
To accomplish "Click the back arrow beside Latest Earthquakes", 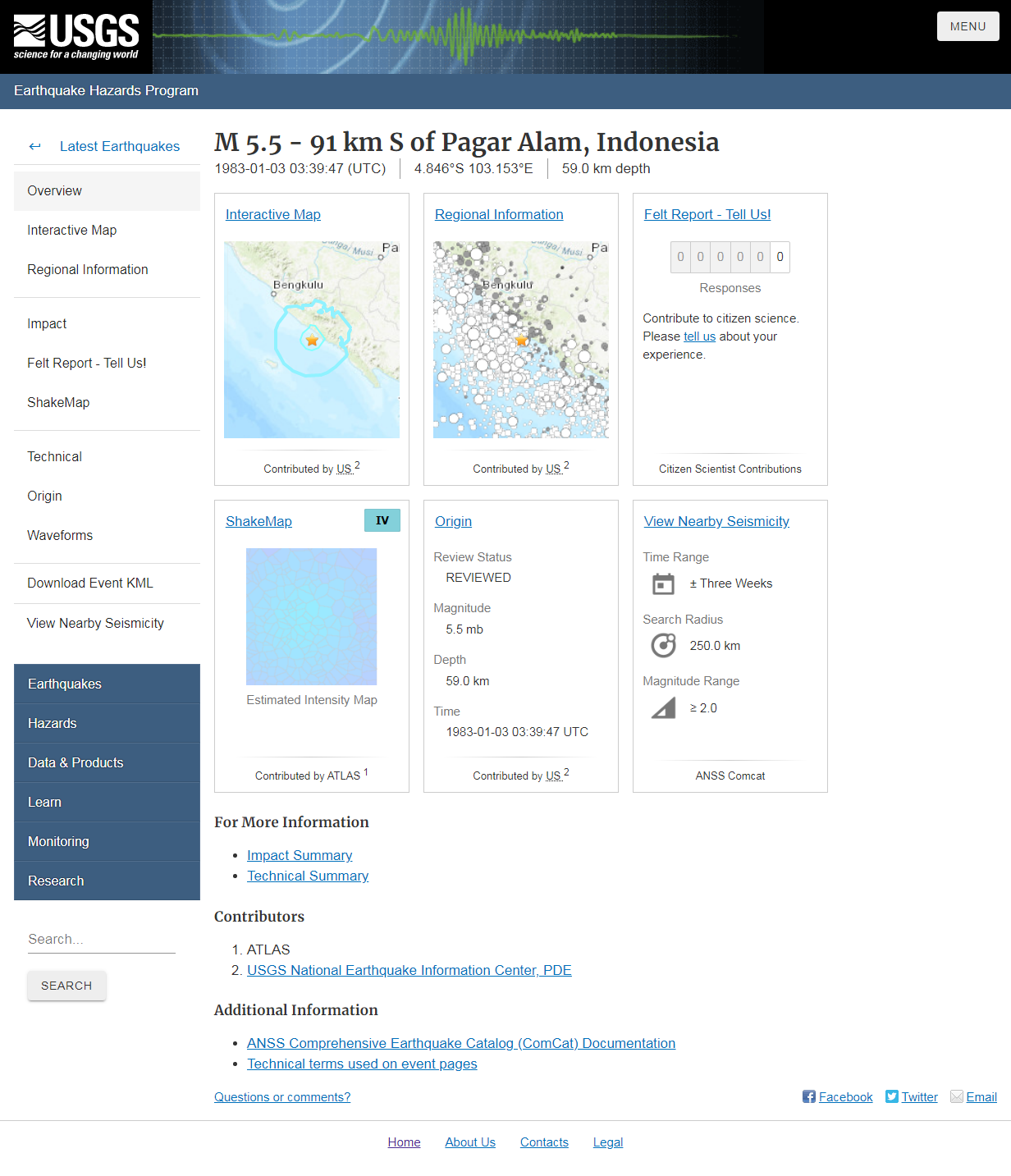I will (34, 146).
